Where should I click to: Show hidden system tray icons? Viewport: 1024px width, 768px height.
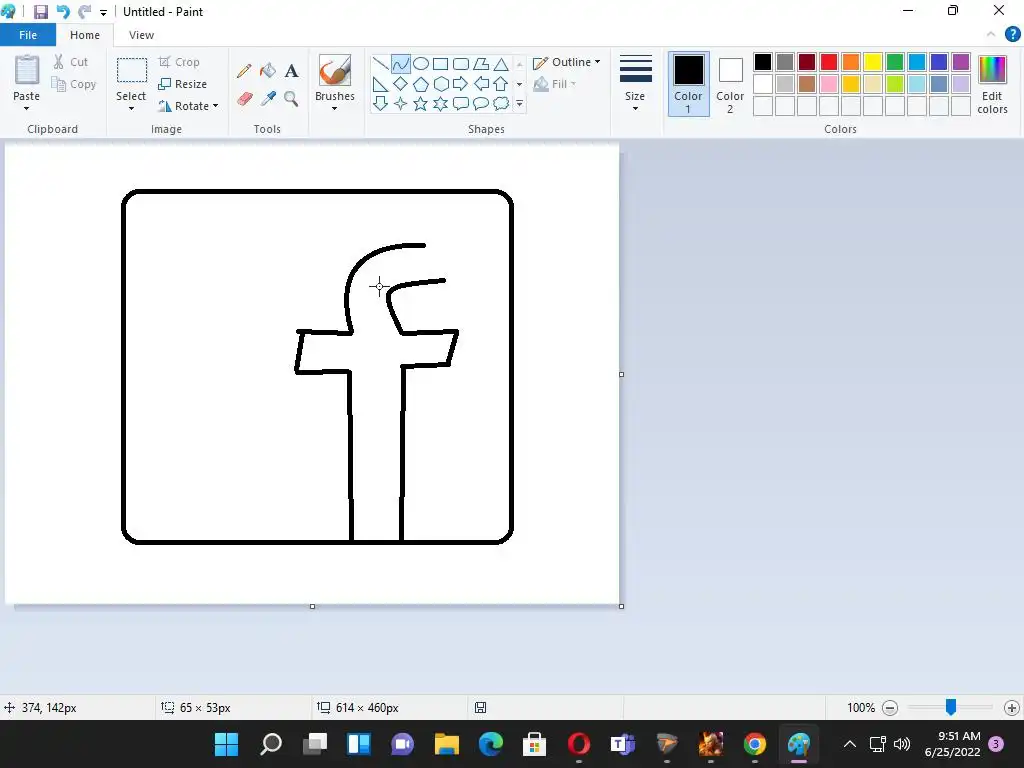(x=850, y=744)
